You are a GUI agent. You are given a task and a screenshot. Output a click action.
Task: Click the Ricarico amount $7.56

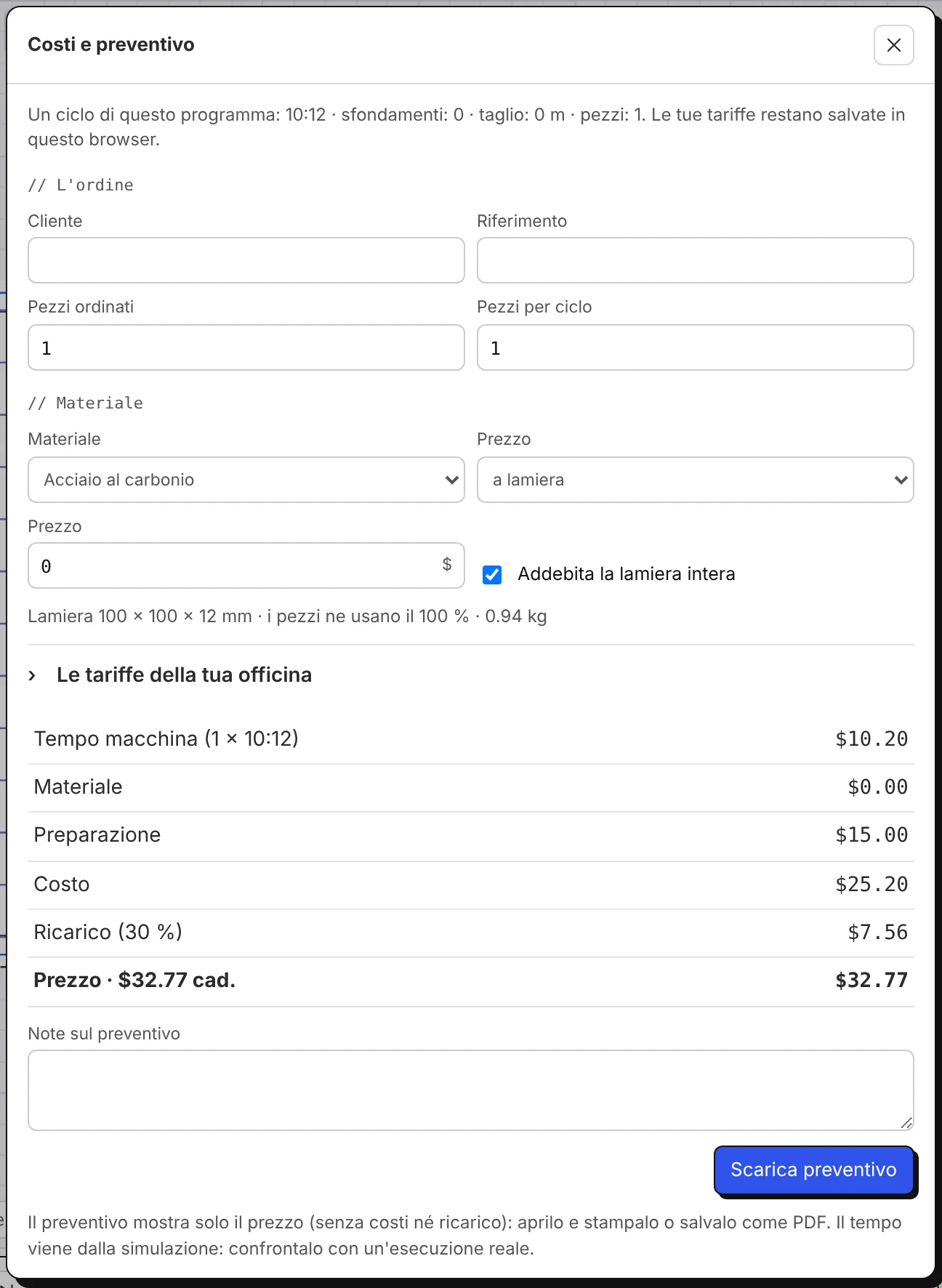(877, 933)
